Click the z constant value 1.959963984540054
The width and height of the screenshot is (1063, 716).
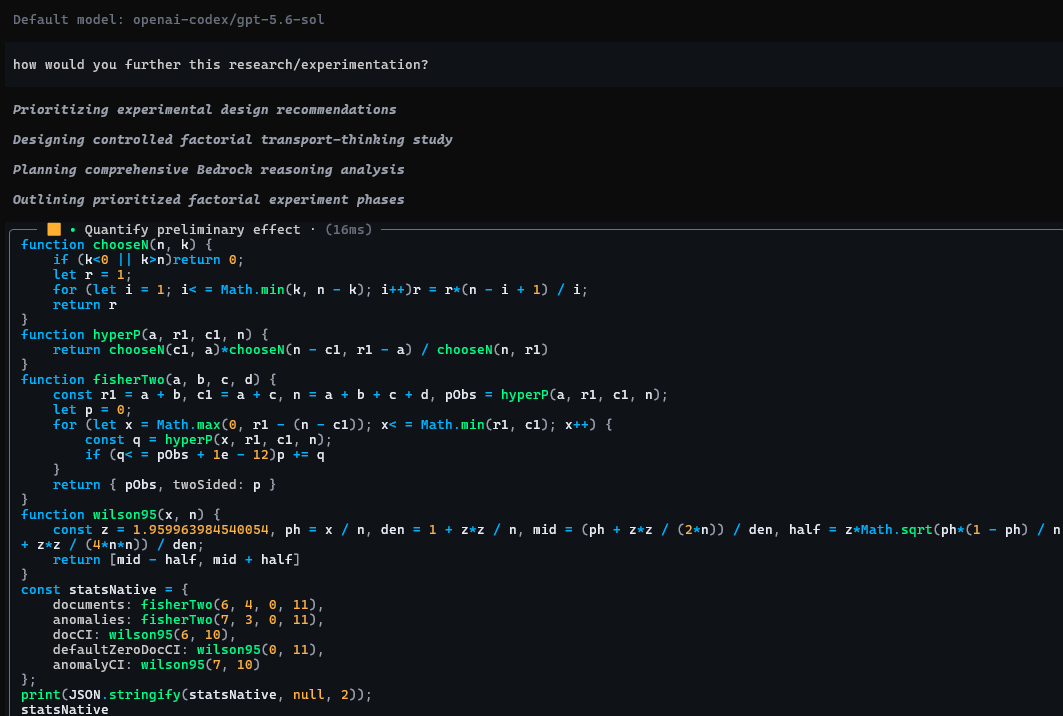(x=201, y=530)
